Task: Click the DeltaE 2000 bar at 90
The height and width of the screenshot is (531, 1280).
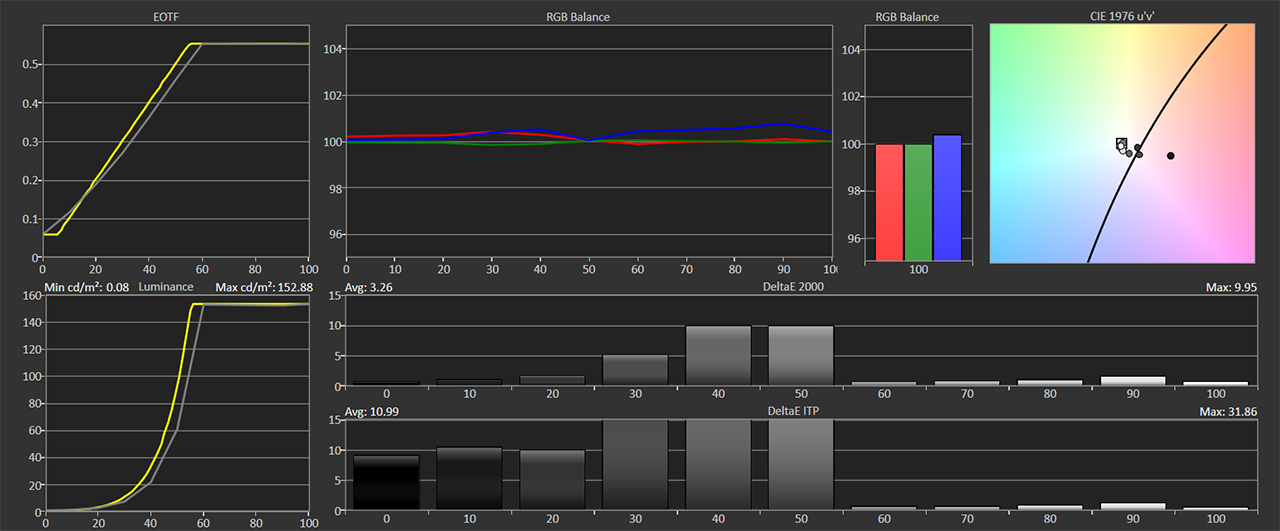Action: coord(1132,381)
